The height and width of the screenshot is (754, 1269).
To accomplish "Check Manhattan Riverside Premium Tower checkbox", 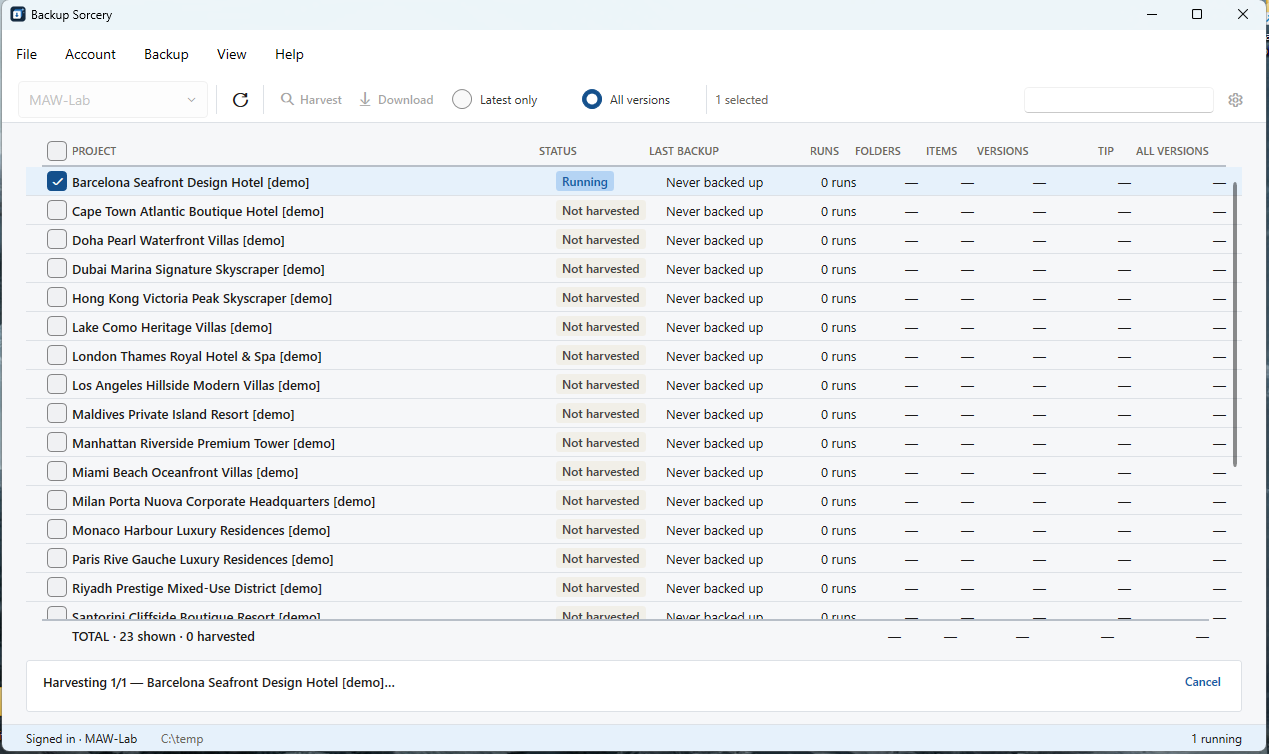I will [57, 443].
